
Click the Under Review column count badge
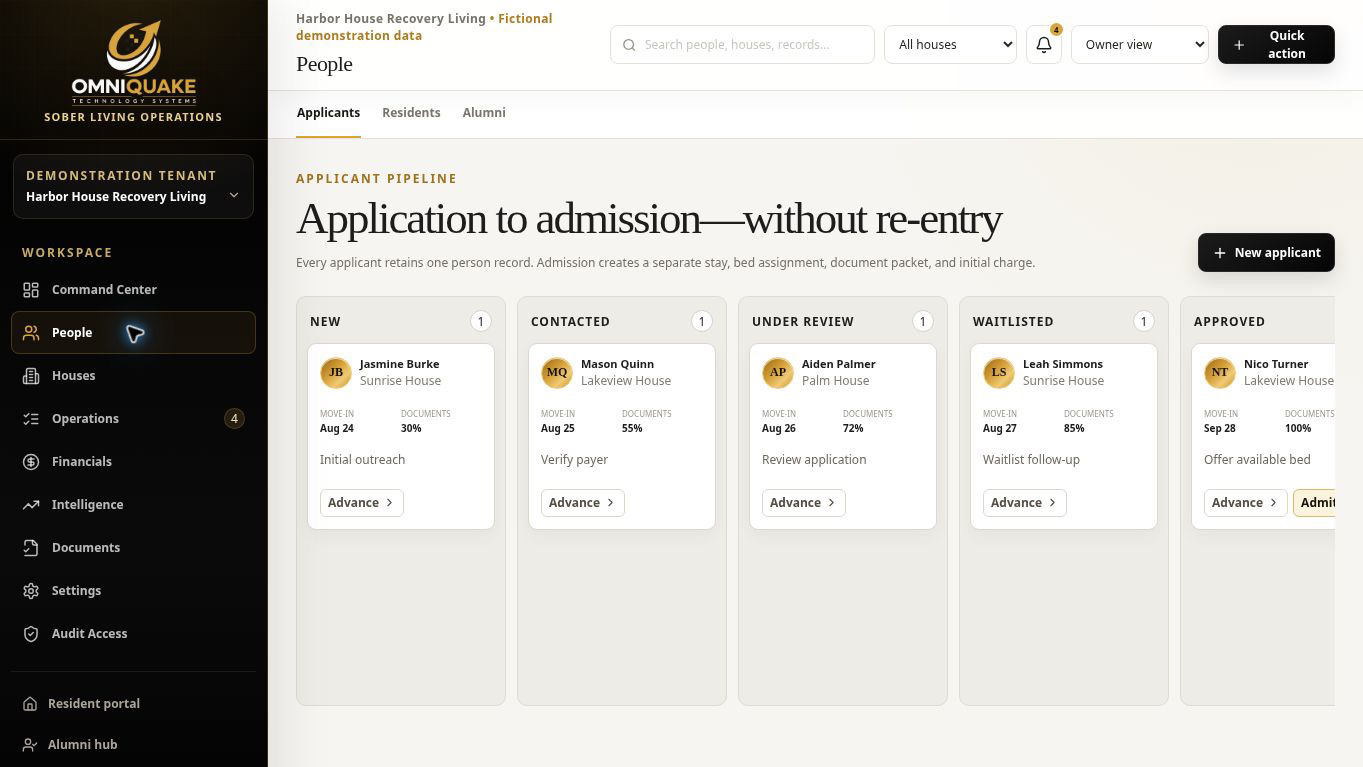[922, 321]
